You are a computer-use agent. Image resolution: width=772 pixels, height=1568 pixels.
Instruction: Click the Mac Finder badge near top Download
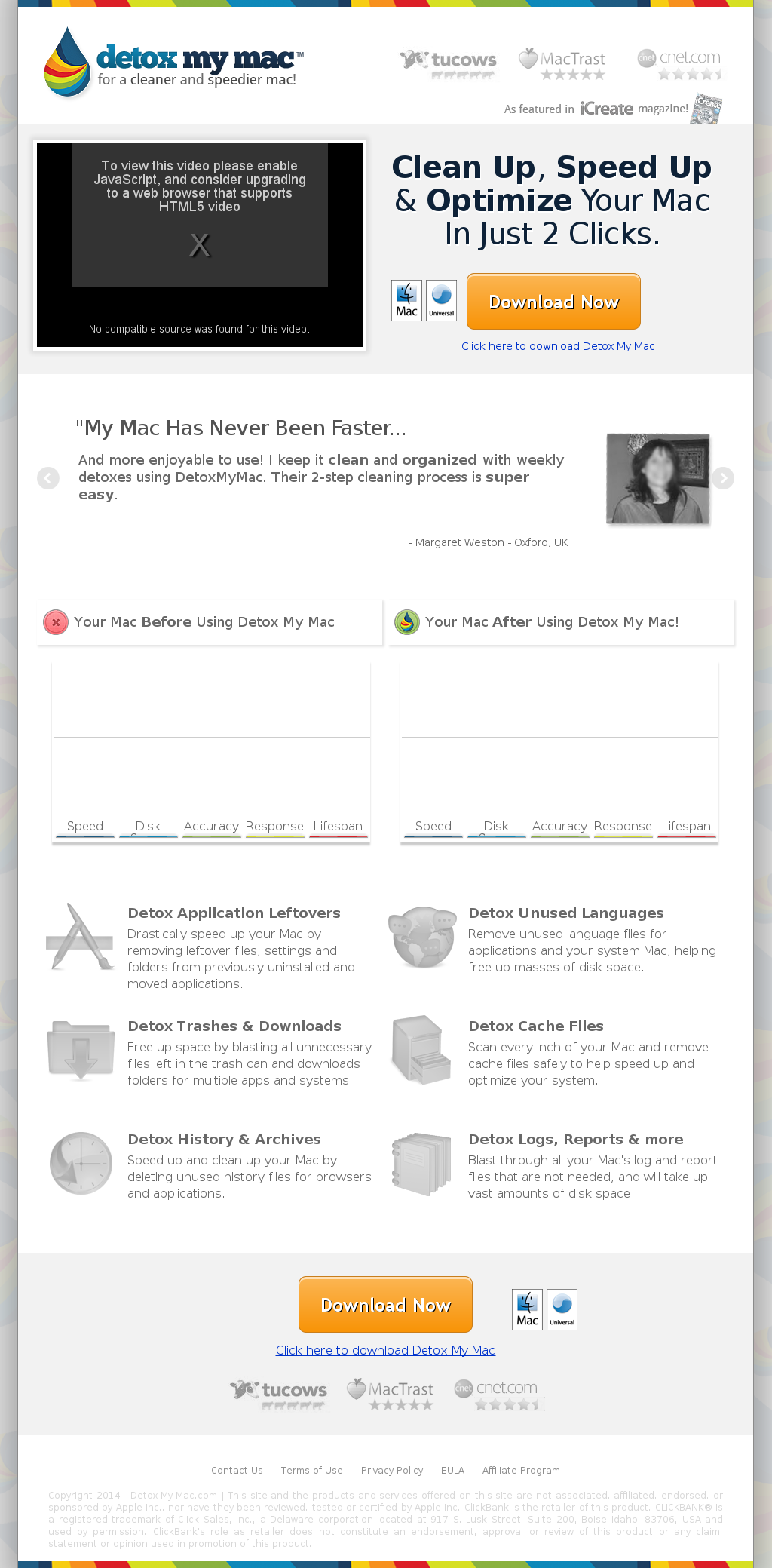pos(406,300)
